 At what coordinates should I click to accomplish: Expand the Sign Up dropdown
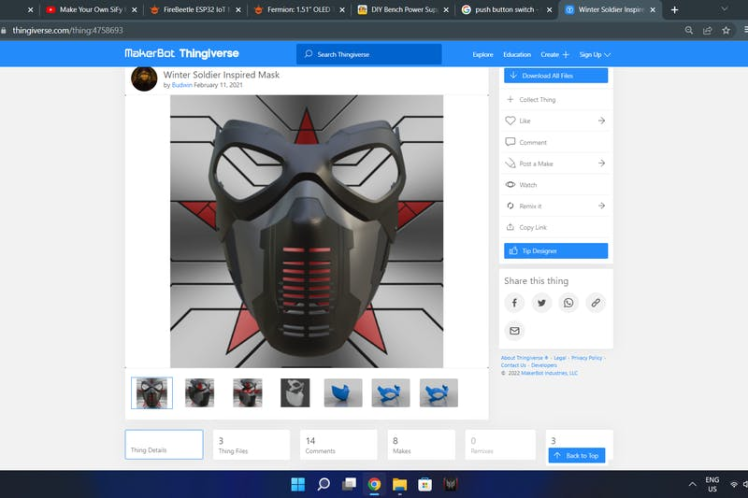(595, 55)
